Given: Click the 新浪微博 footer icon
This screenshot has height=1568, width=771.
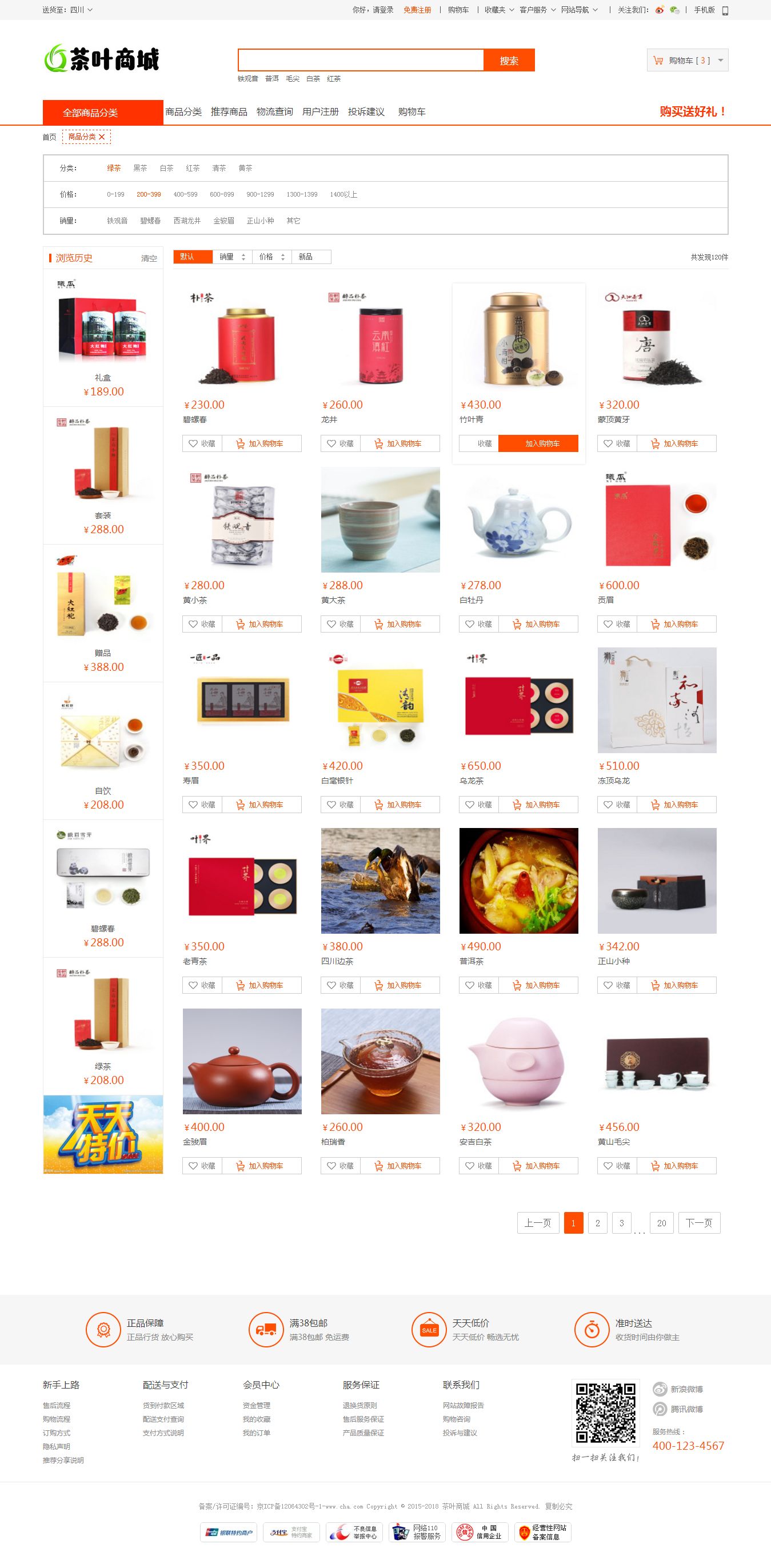Looking at the screenshot, I should pyautogui.click(x=660, y=1389).
